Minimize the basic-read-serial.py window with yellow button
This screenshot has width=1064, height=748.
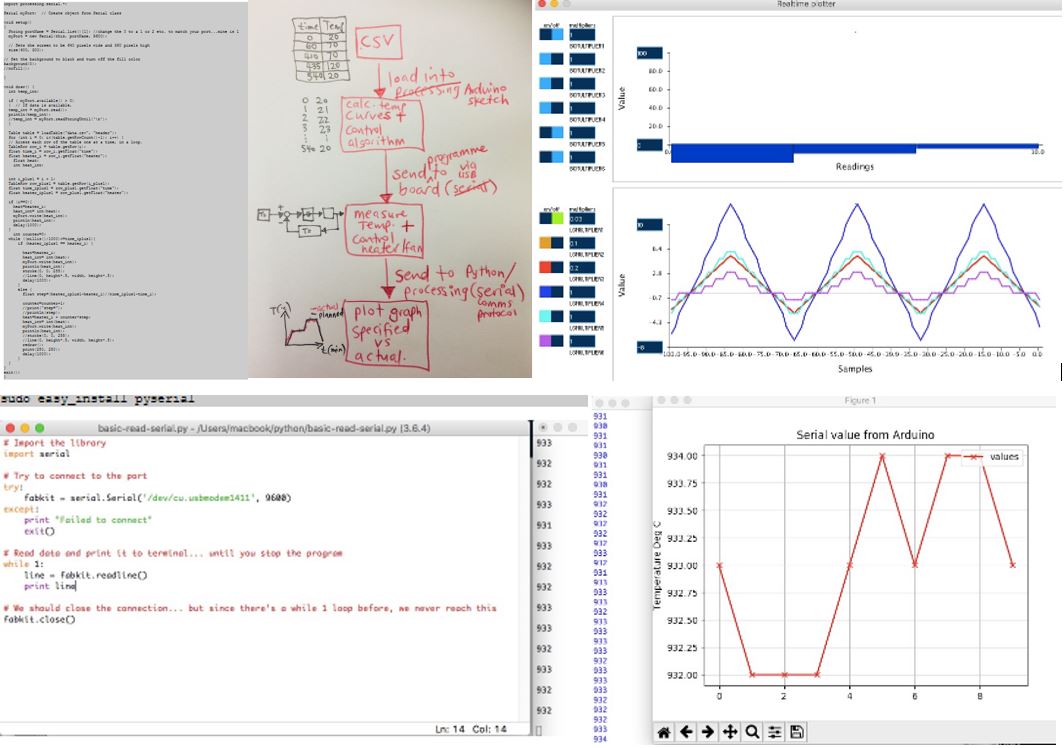pos(25,428)
